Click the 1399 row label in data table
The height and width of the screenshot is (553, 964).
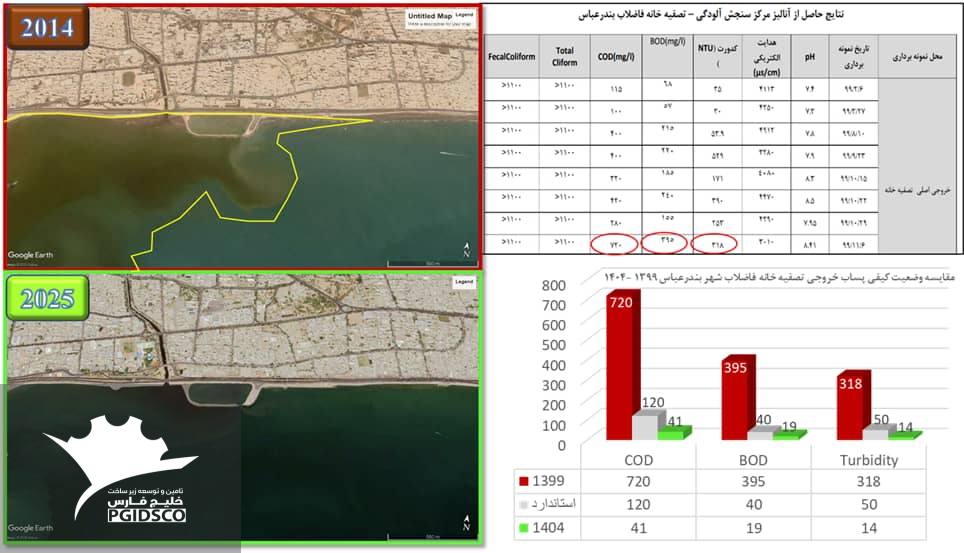point(548,481)
